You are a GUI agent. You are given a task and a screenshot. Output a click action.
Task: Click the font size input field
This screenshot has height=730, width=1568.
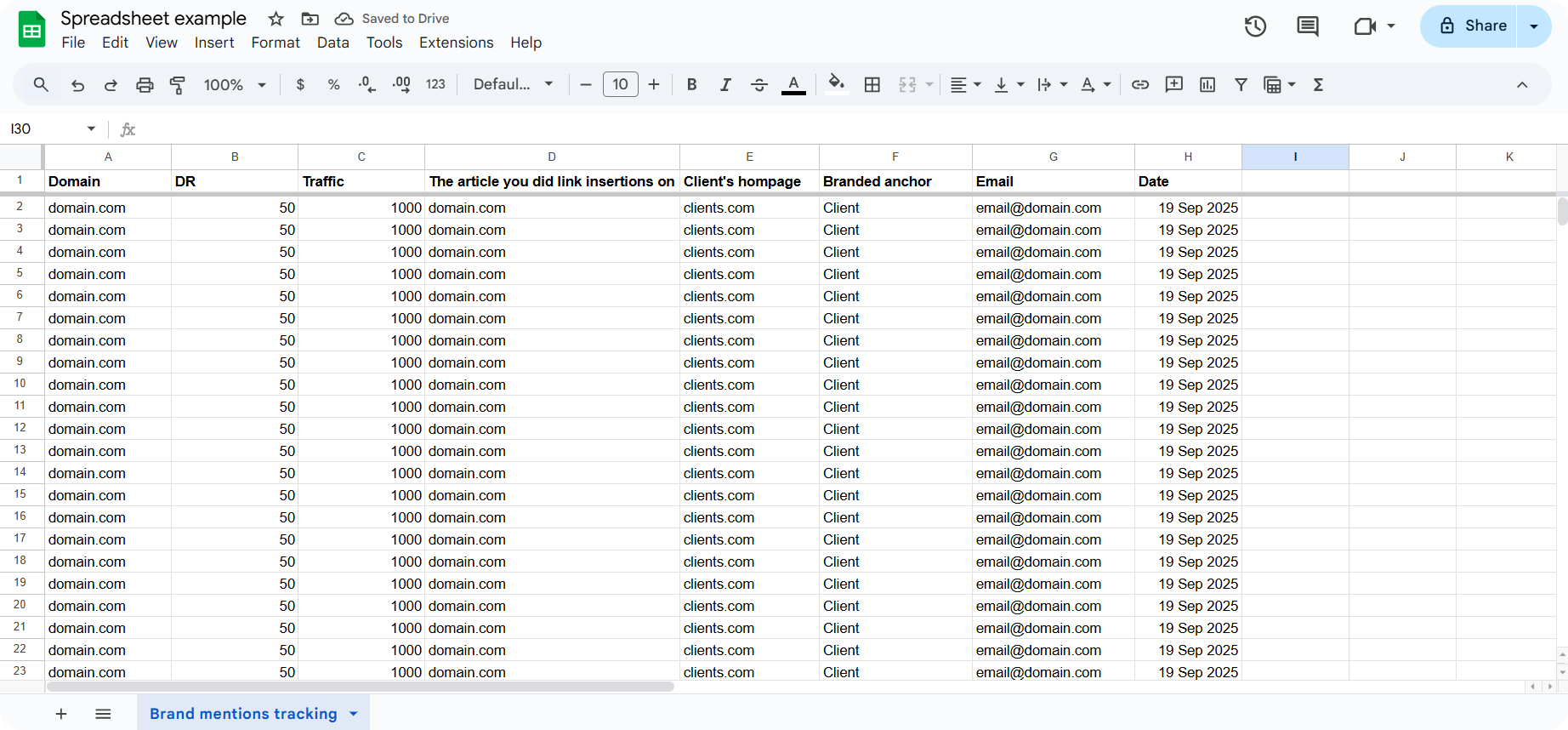[621, 84]
